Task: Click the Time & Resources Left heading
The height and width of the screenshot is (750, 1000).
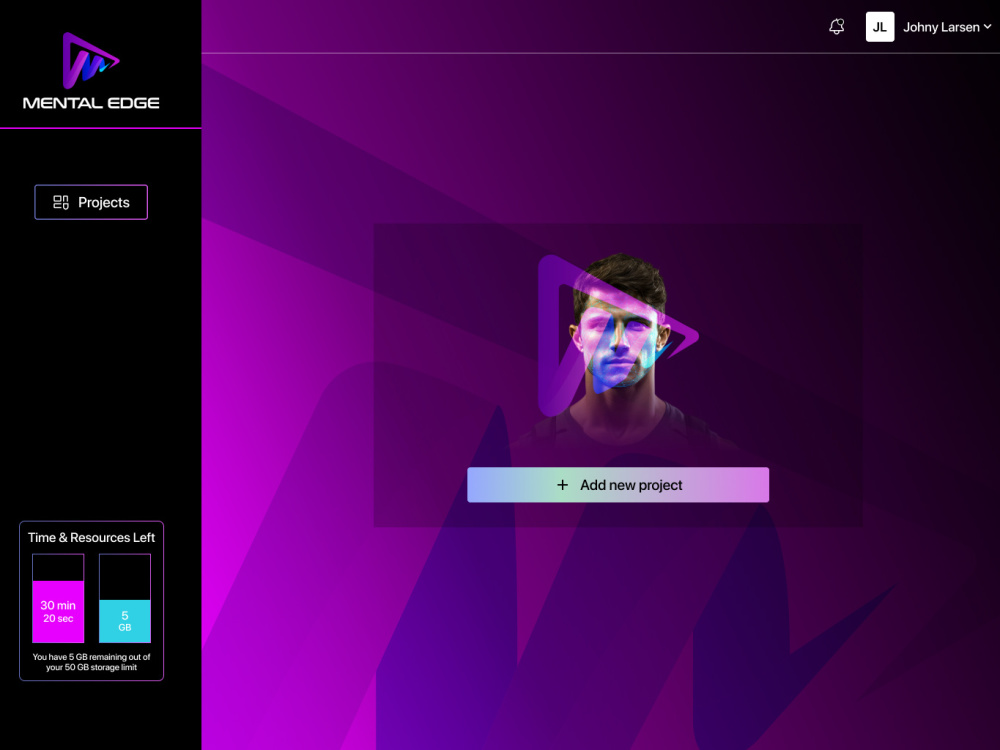Action: point(91,538)
